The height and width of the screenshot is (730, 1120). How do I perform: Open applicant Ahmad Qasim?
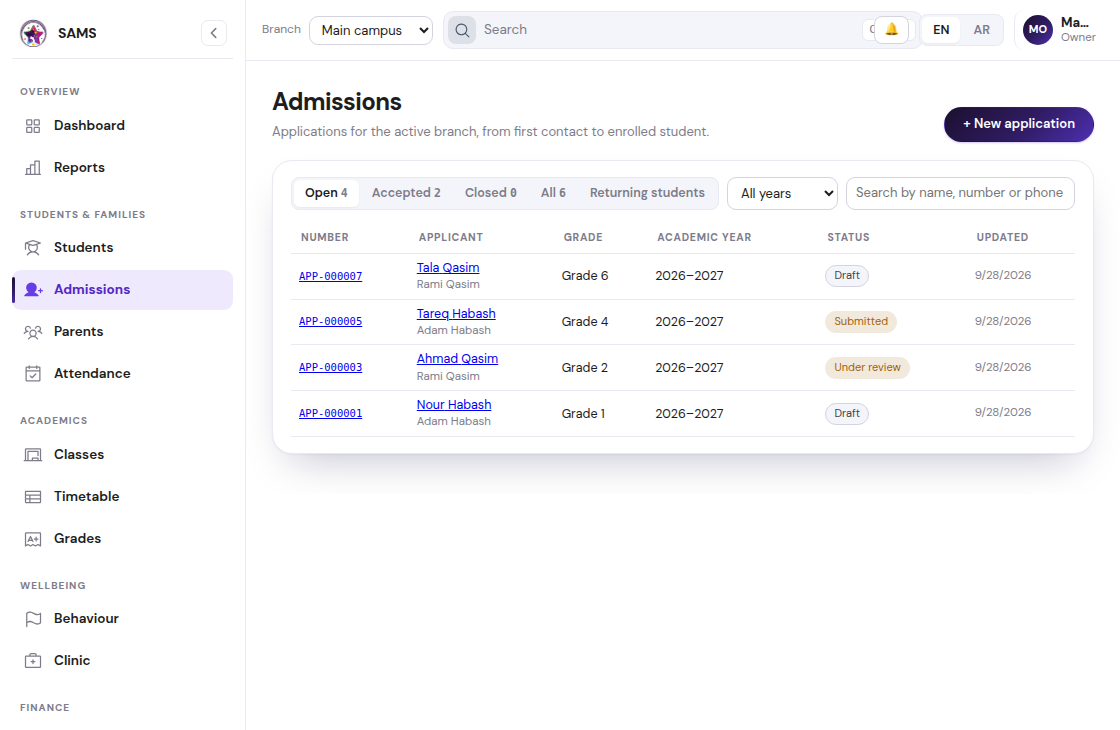[x=457, y=359]
